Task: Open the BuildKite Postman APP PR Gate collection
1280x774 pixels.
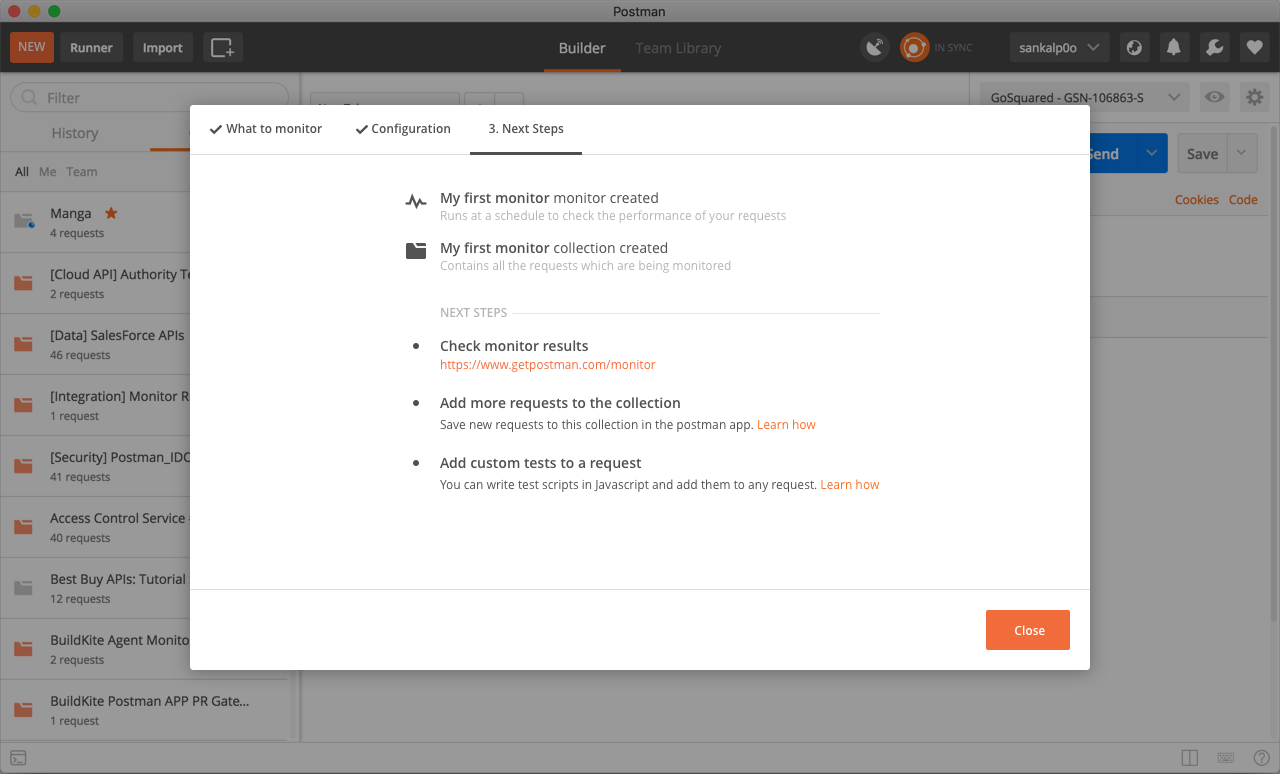Action: tap(144, 710)
